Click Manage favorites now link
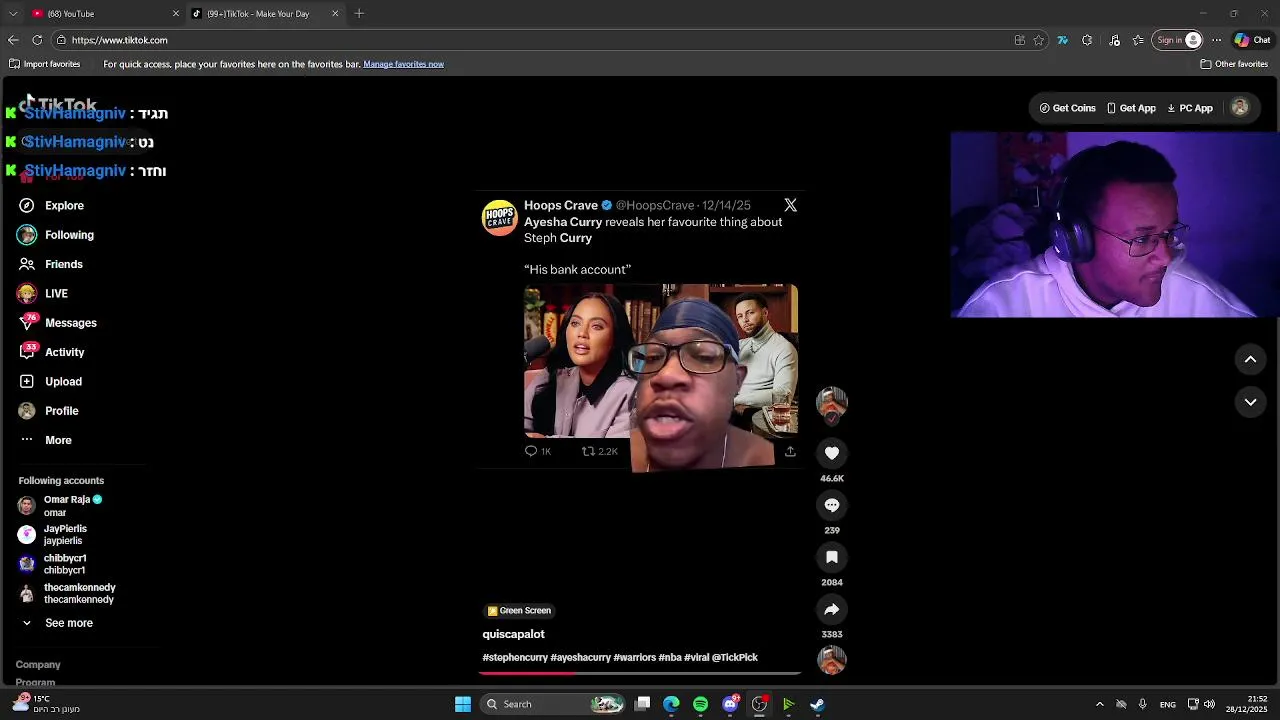The height and width of the screenshot is (720, 1280). pos(403,64)
